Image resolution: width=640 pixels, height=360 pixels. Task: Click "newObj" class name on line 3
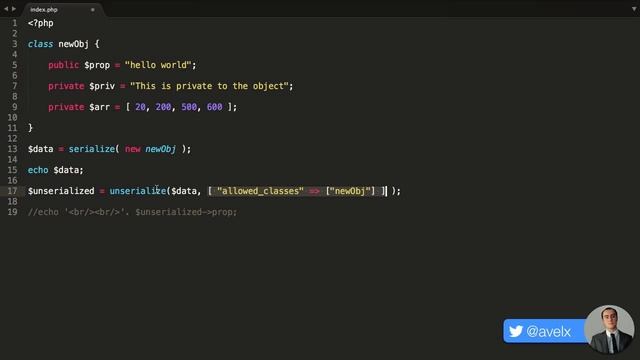pyautogui.click(x=73, y=44)
